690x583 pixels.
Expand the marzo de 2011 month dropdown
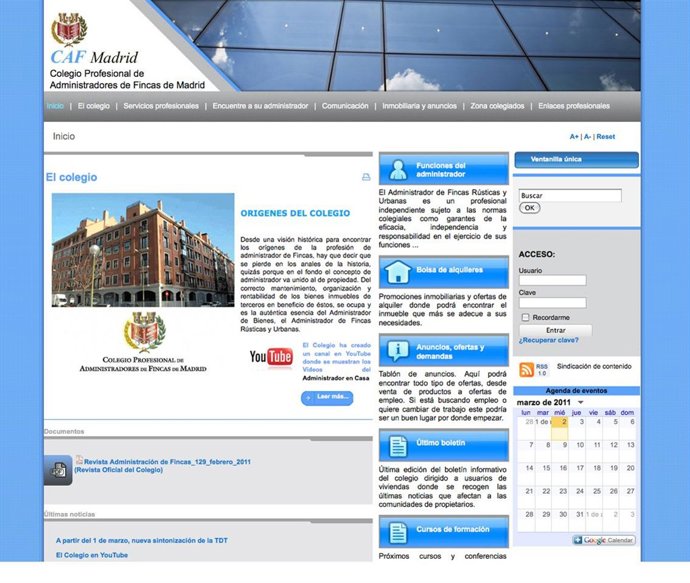580,402
